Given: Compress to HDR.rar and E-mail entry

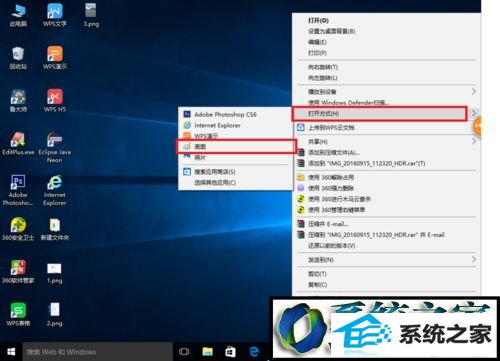Looking at the screenshot, I should [386, 235].
